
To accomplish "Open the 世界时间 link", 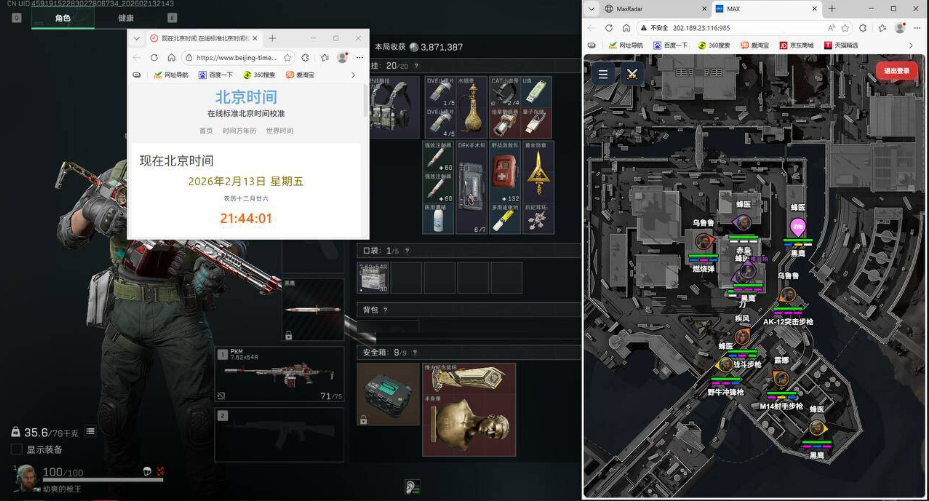I will (279, 131).
